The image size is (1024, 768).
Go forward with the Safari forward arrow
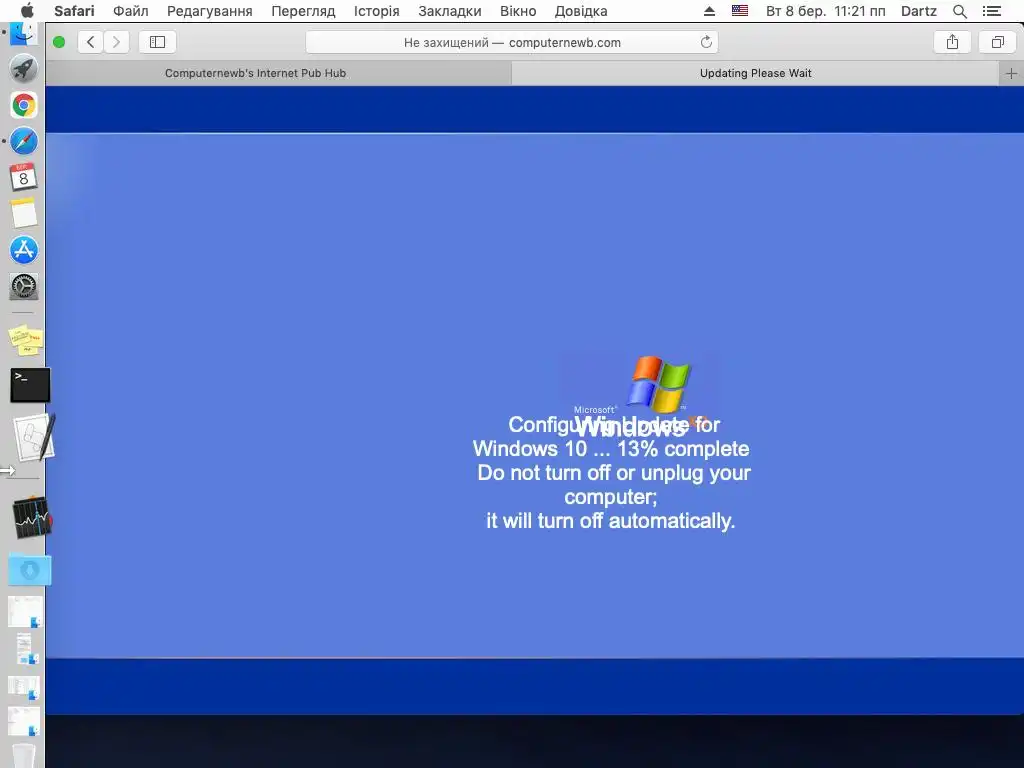116,42
